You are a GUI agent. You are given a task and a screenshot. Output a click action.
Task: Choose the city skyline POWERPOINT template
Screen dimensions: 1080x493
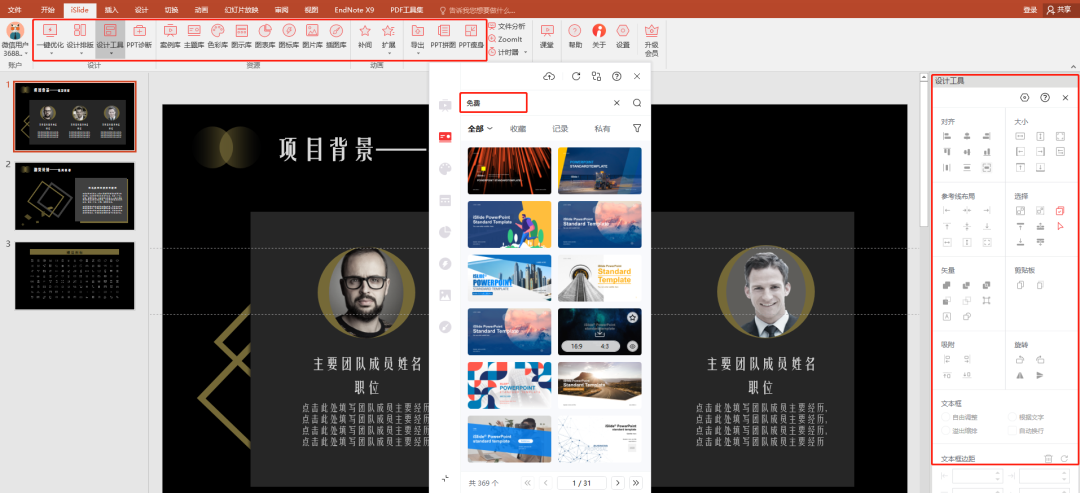[510, 278]
